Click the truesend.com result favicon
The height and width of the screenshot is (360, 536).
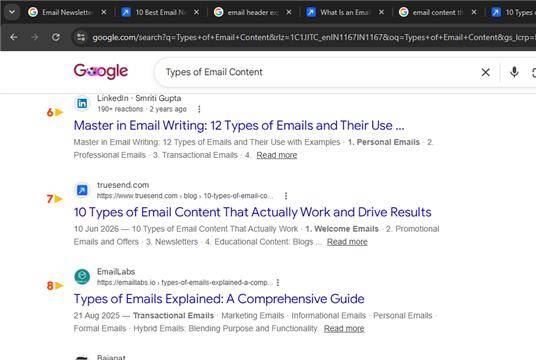82,190
